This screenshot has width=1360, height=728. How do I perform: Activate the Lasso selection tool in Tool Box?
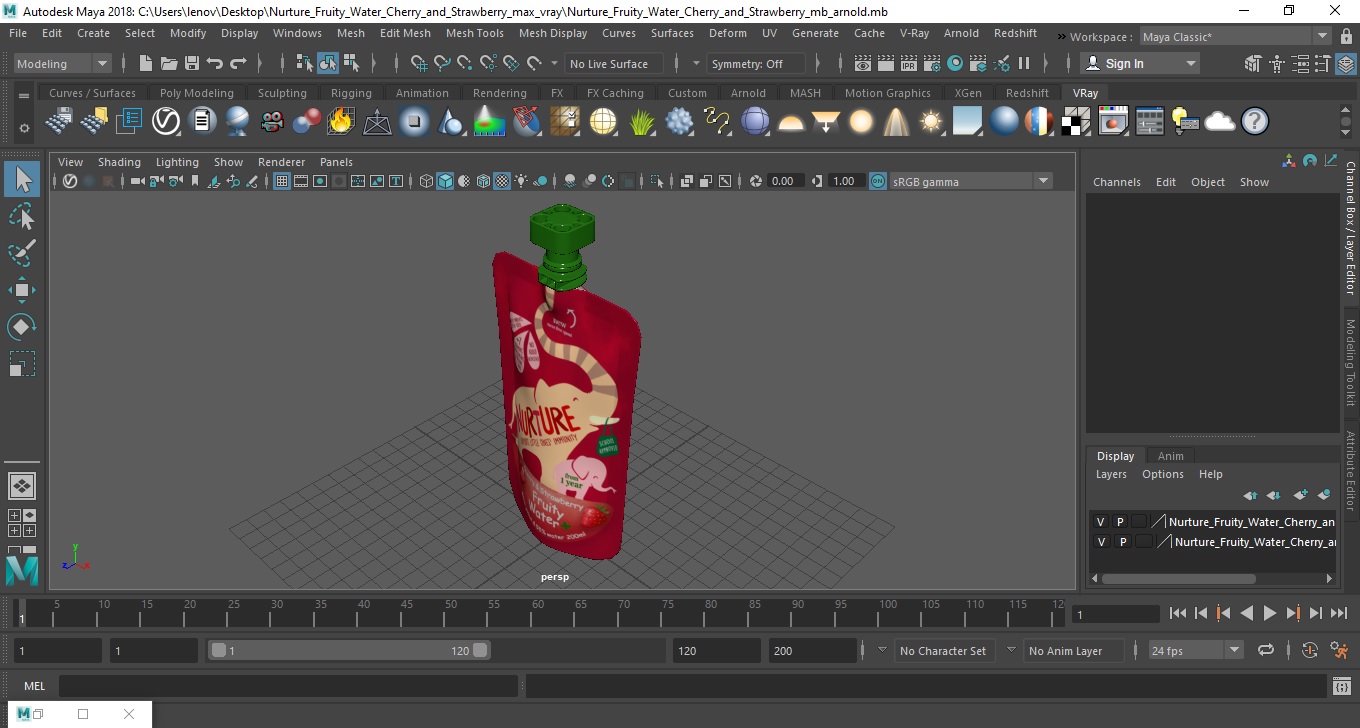[x=22, y=216]
